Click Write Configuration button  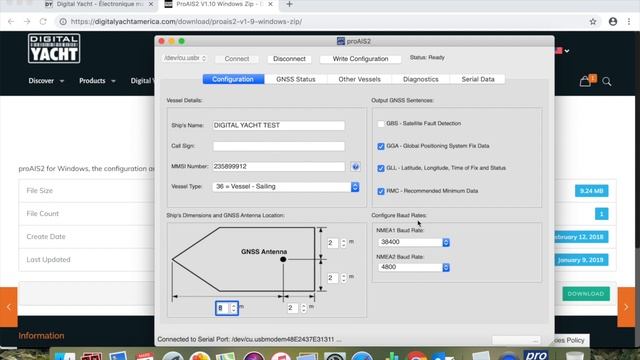pyautogui.click(x=360, y=59)
